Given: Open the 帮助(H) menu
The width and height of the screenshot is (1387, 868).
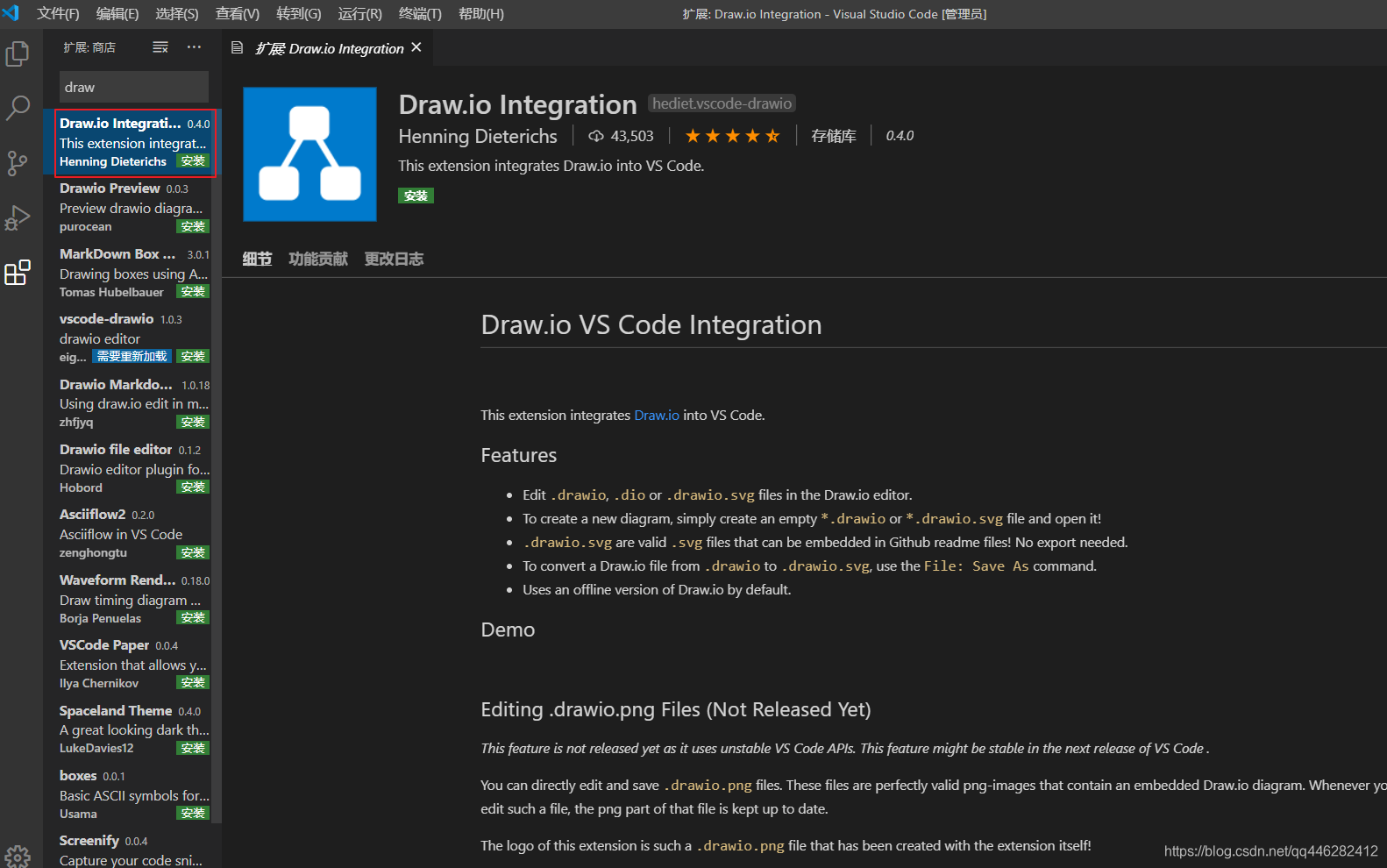Looking at the screenshot, I should [481, 14].
